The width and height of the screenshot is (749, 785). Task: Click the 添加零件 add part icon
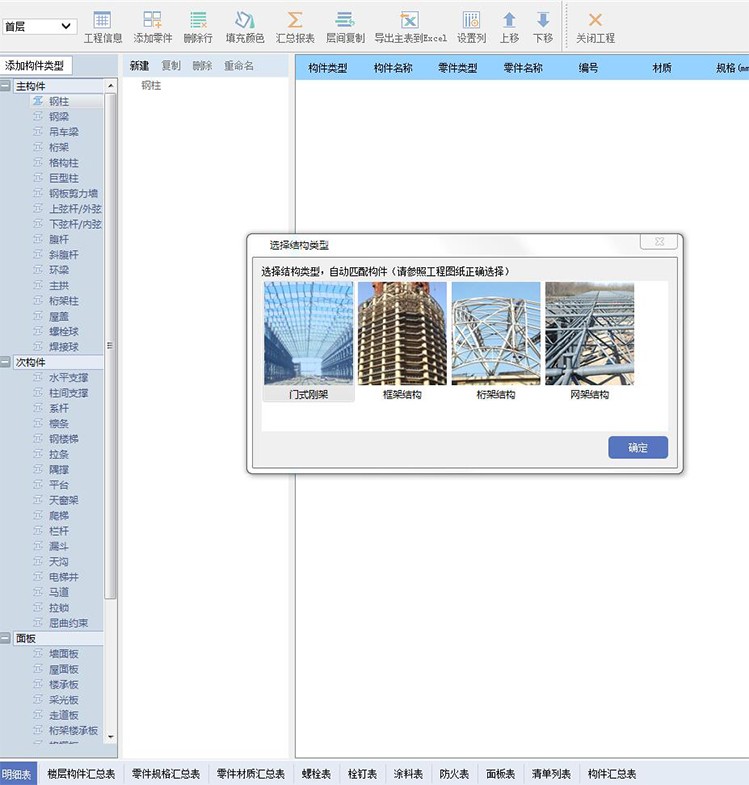152,27
